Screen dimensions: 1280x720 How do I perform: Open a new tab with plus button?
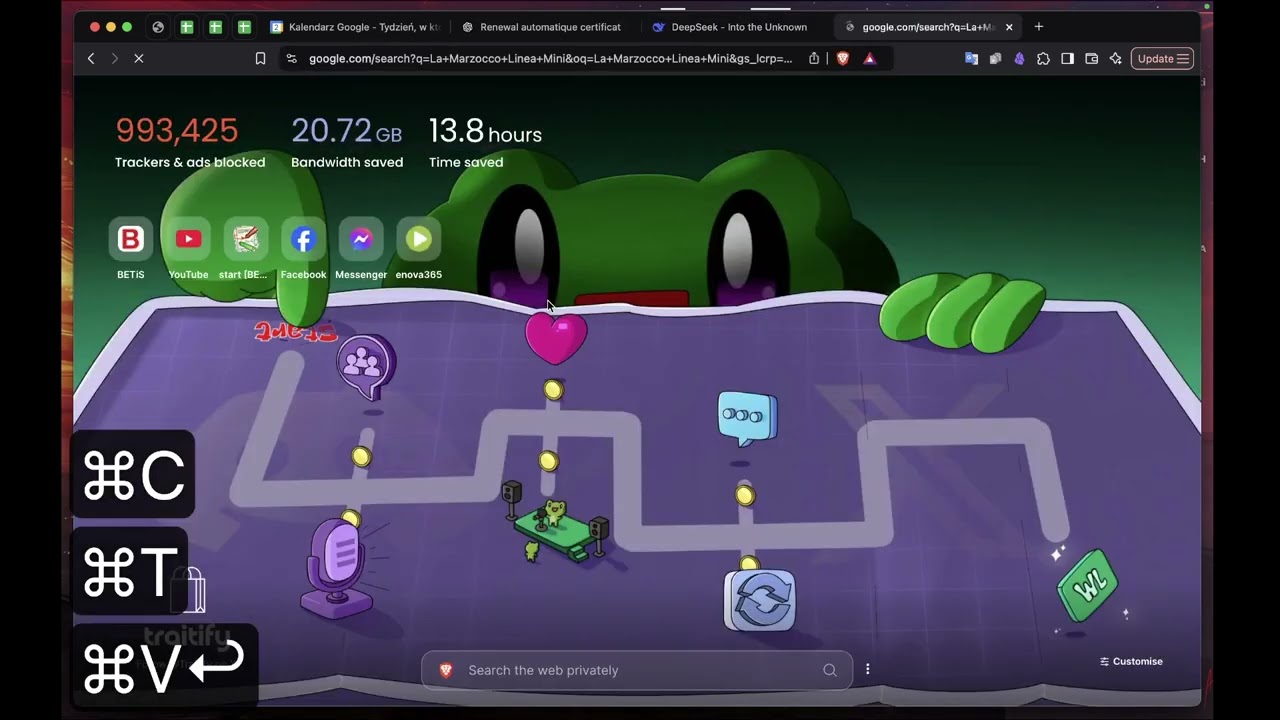pyautogui.click(x=1039, y=27)
